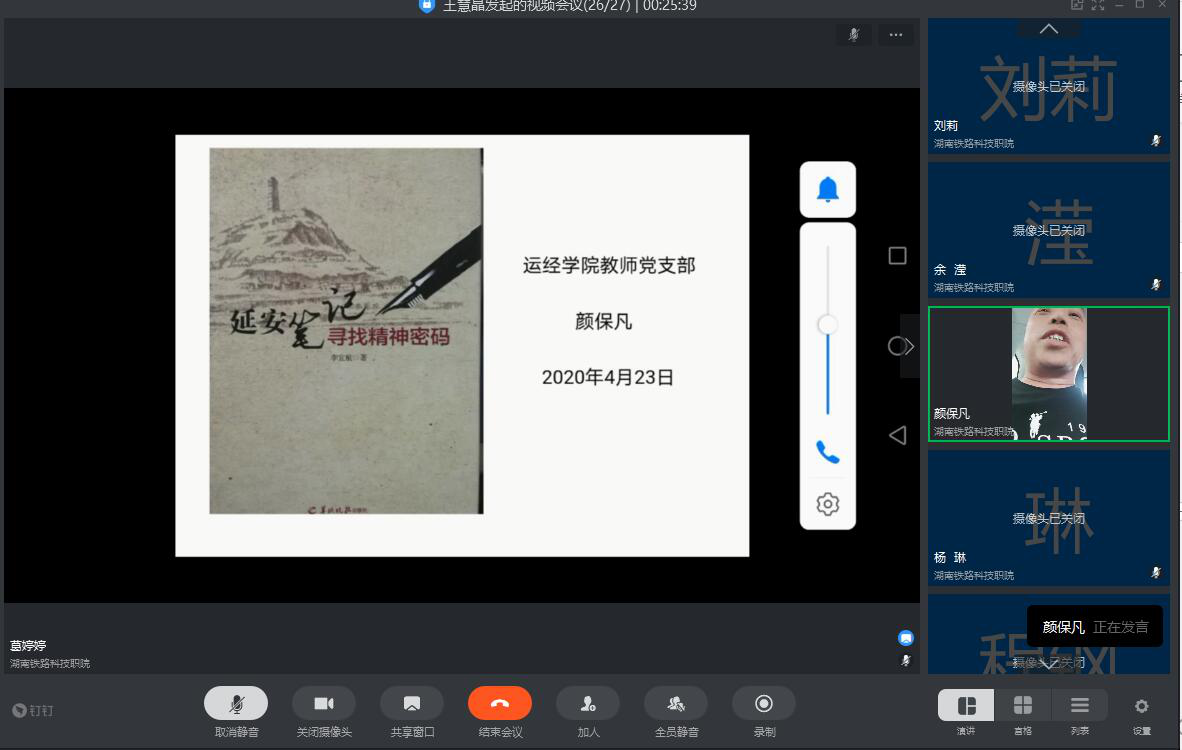Select 颜保凡 active speaker video tile
The height and width of the screenshot is (750, 1182).
click(1049, 374)
